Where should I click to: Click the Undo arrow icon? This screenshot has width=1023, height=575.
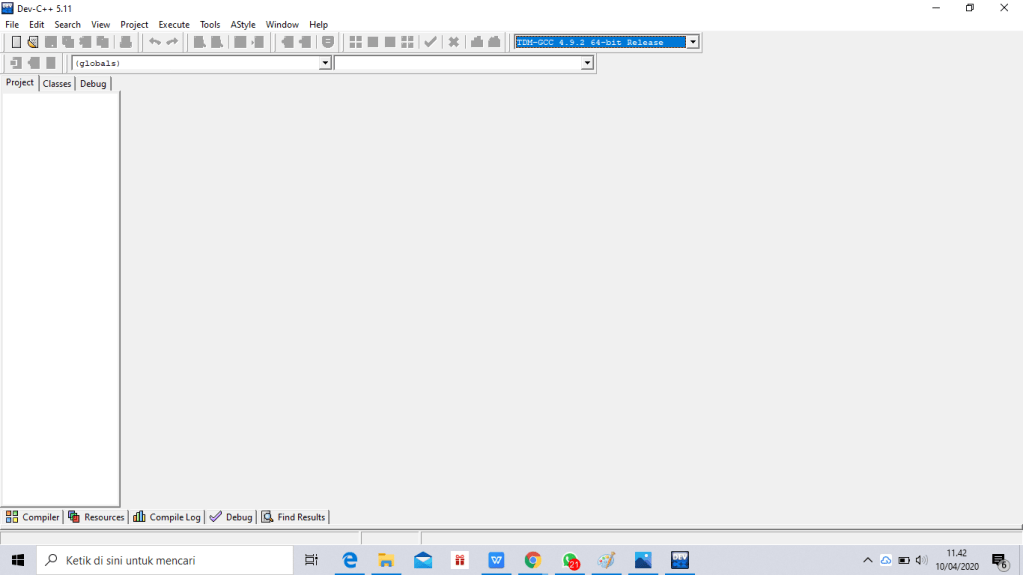click(x=155, y=42)
